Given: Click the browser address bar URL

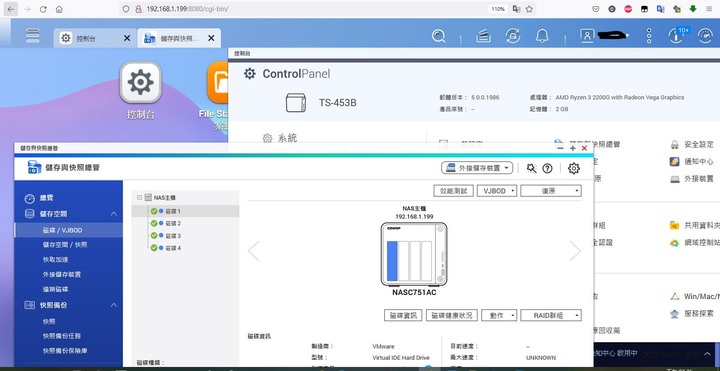Looking at the screenshot, I should point(188,9).
